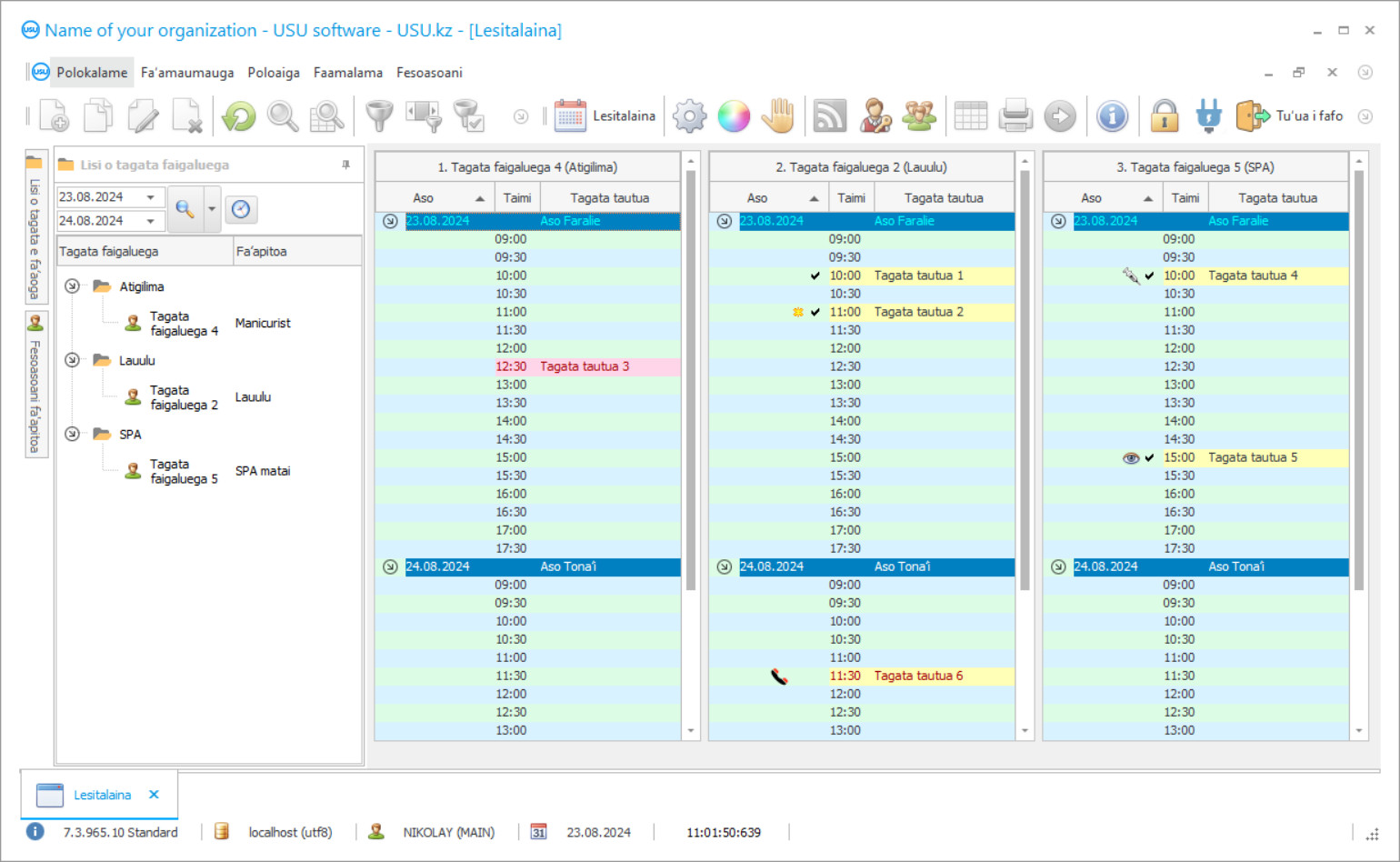Click the clock icon button
The height and width of the screenshot is (862, 1400).
pyautogui.click(x=241, y=209)
